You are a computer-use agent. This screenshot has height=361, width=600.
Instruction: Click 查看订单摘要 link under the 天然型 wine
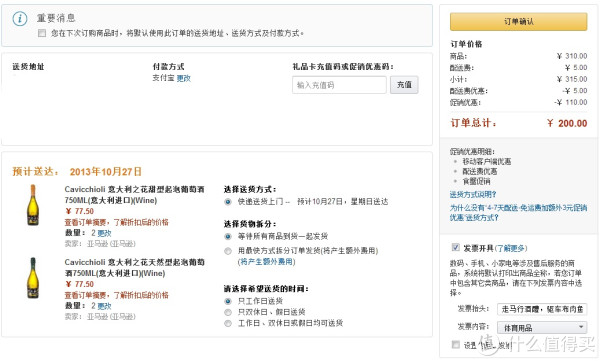click(116, 295)
